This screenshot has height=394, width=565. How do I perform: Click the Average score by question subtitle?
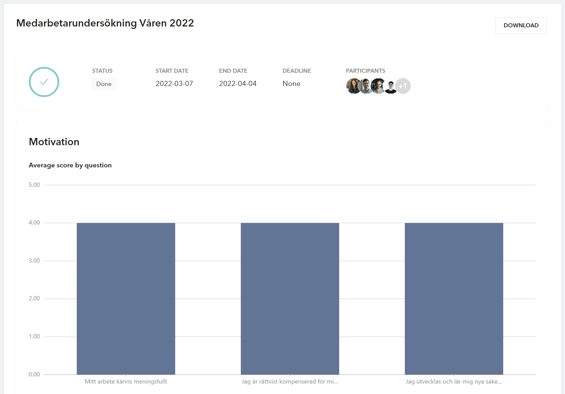tap(70, 165)
